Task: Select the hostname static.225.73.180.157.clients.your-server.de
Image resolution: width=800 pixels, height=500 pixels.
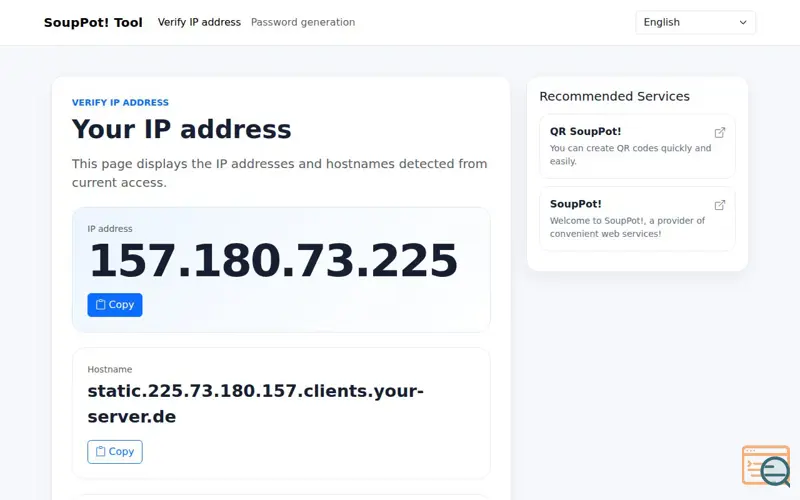Action: (x=256, y=404)
